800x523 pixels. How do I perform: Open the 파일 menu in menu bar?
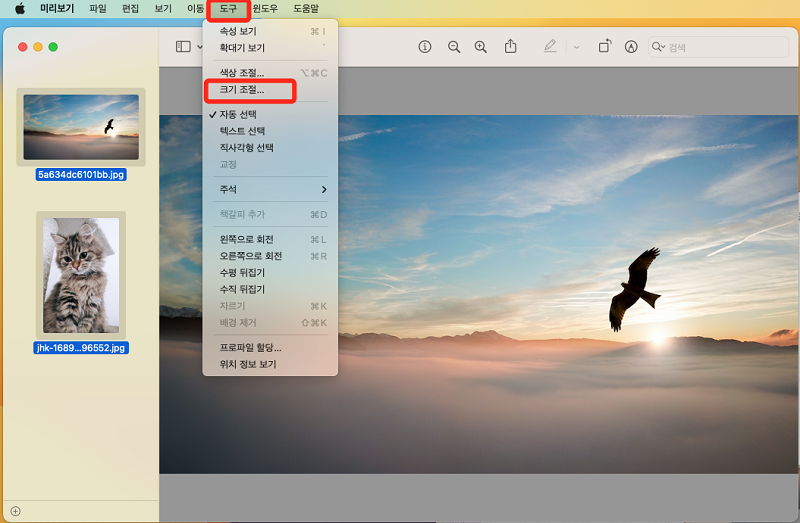[98, 8]
